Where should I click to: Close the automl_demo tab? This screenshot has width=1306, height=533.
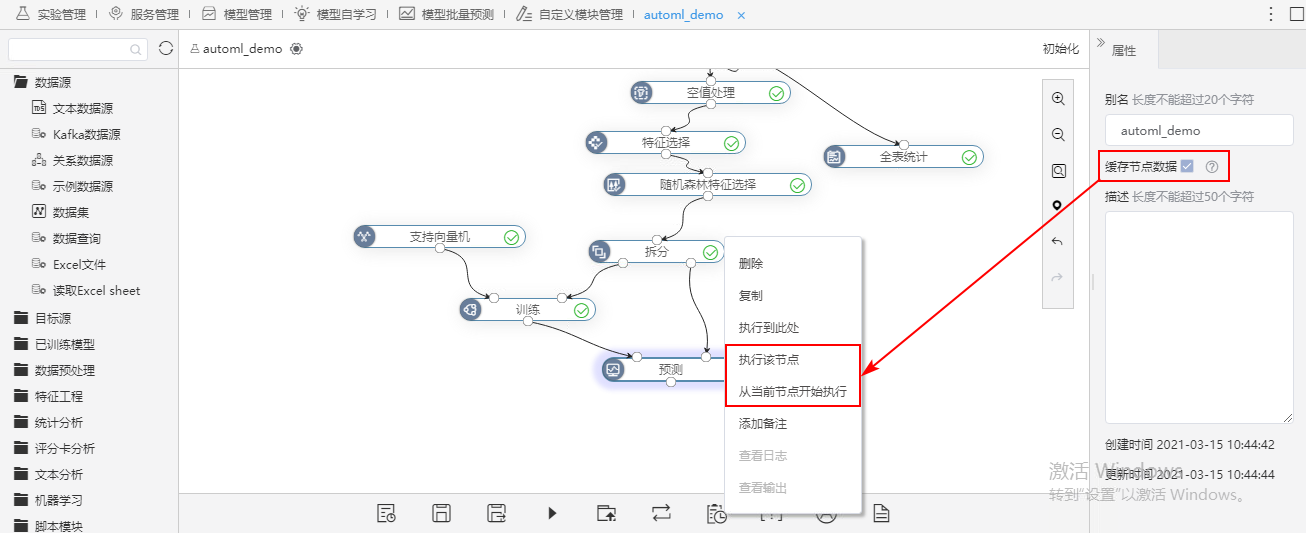(x=741, y=16)
